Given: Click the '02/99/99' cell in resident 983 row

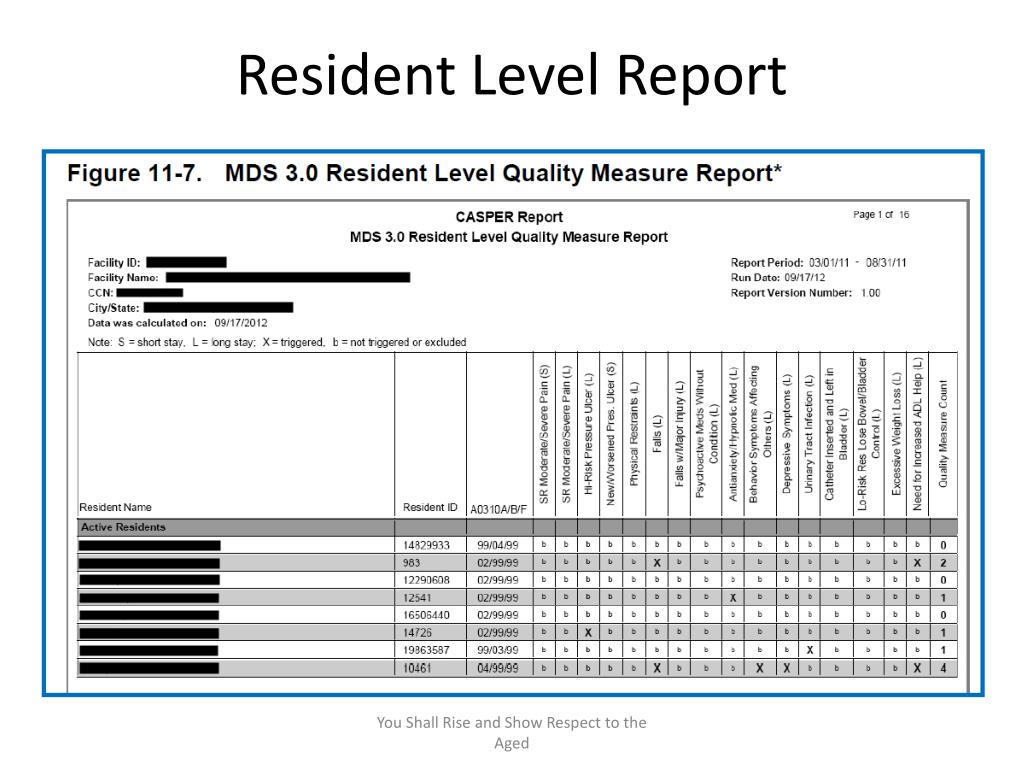Looking at the screenshot, I should point(498,563).
